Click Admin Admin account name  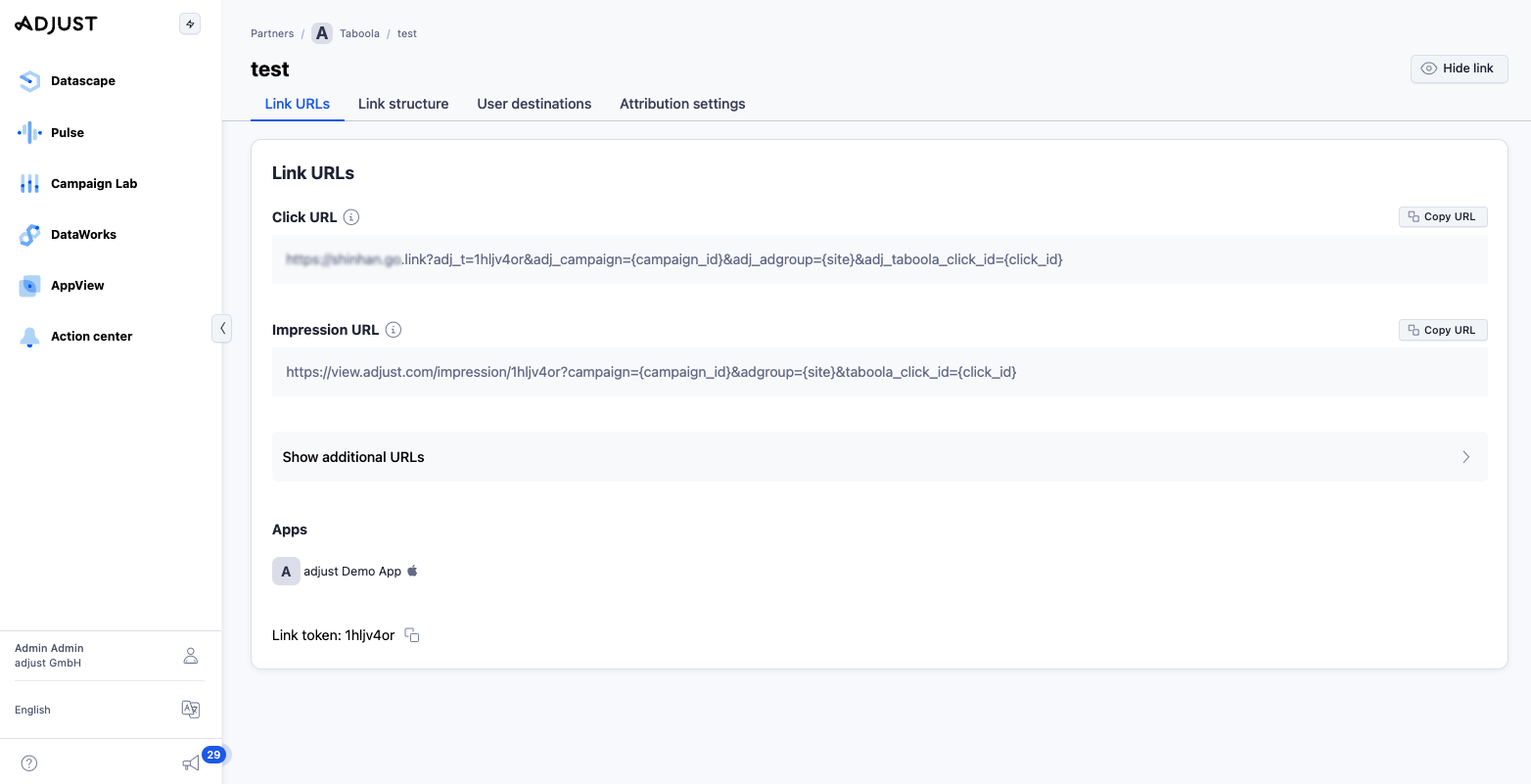(x=49, y=648)
